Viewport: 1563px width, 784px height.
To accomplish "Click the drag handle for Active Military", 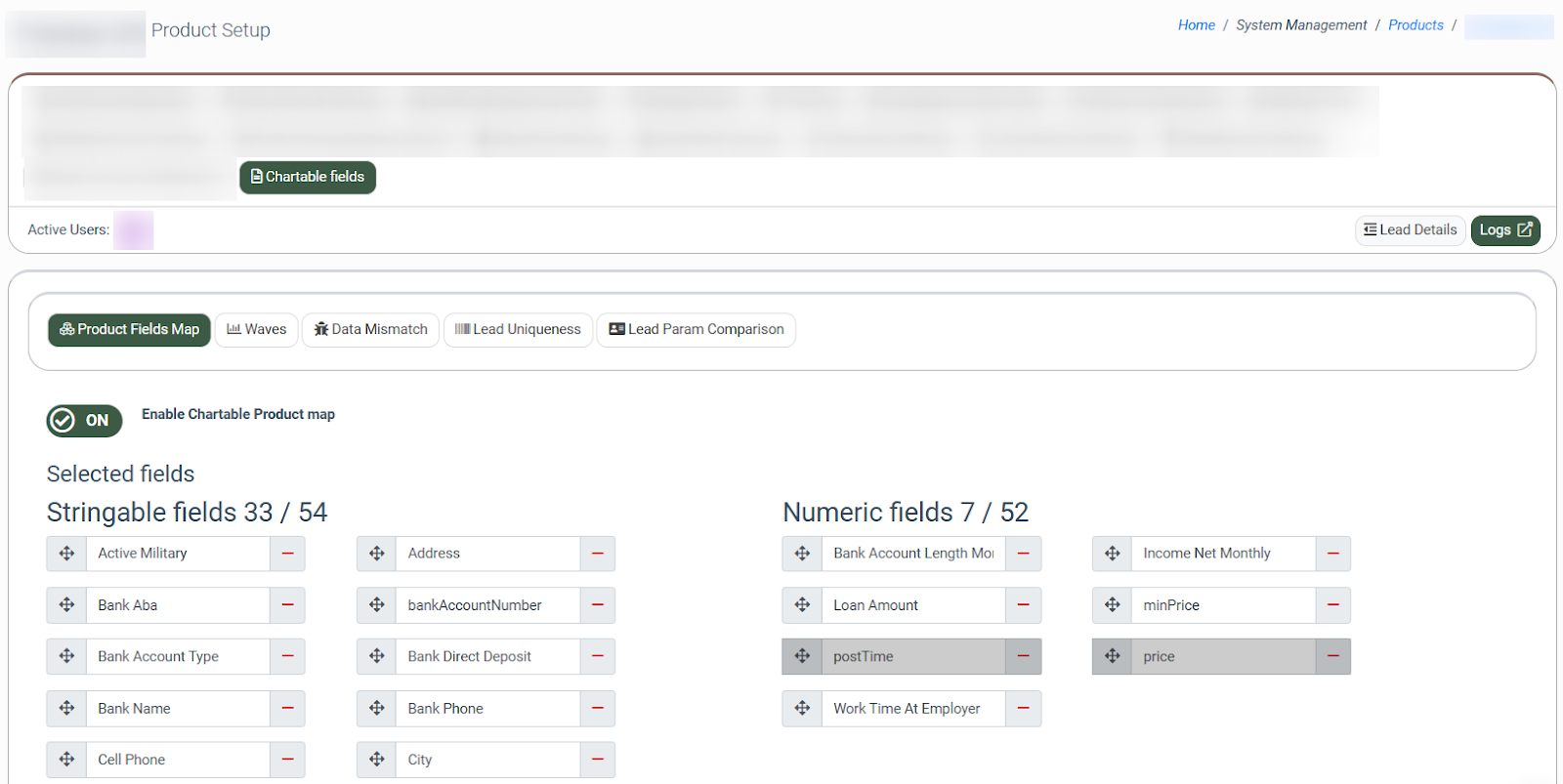I will [66, 554].
